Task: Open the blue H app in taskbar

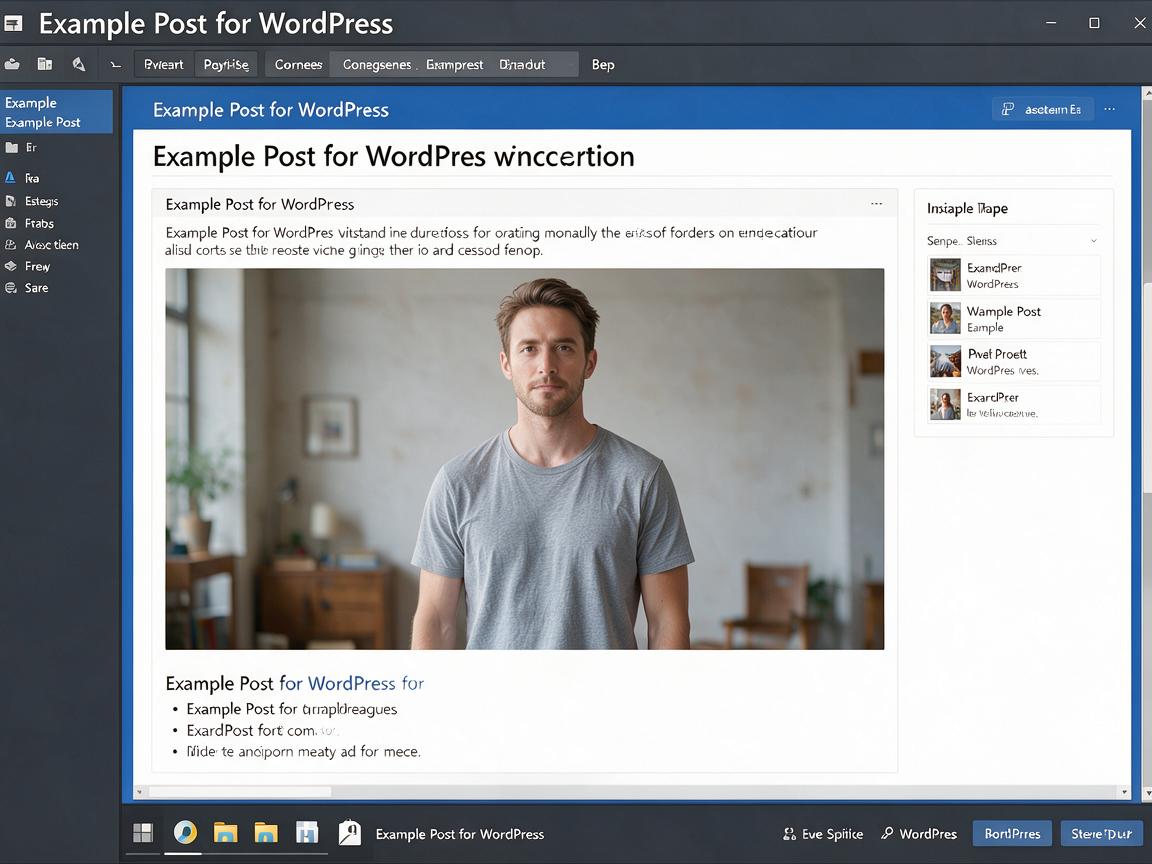Action: 306,833
